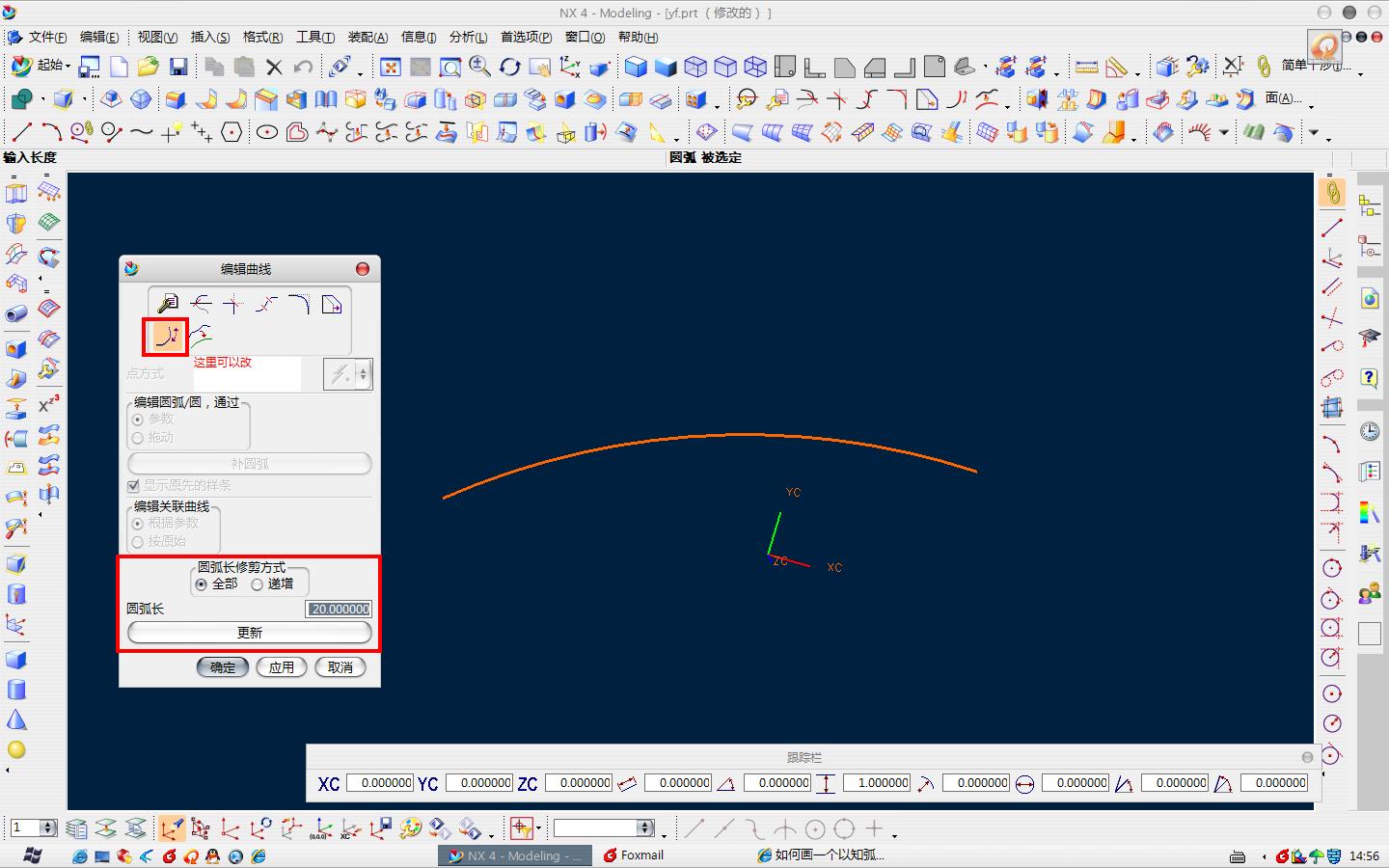Screen dimensions: 1389x868
Task: Click the YC coordinate input field
Action: (x=480, y=783)
